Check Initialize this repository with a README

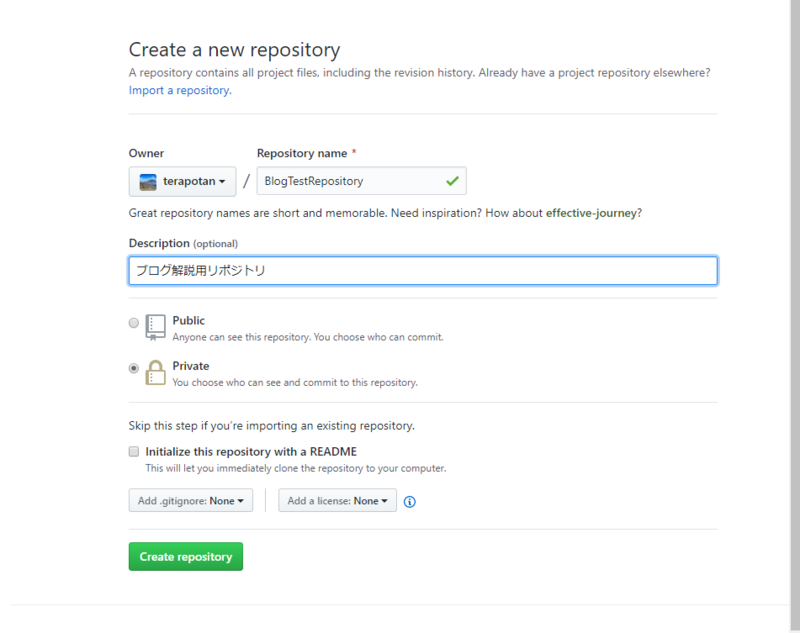pos(134,451)
